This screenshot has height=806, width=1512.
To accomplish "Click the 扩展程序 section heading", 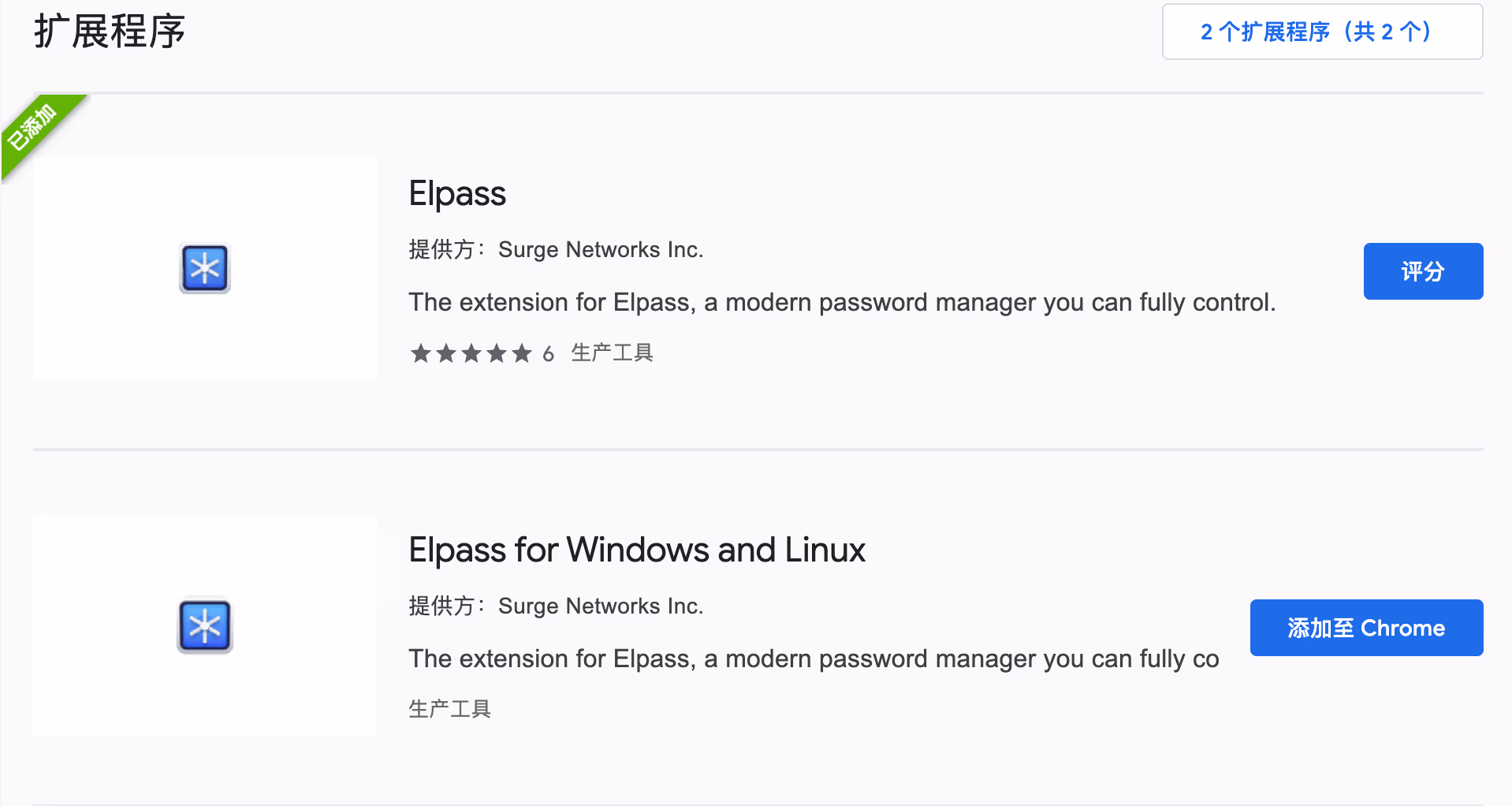I will pos(110,32).
